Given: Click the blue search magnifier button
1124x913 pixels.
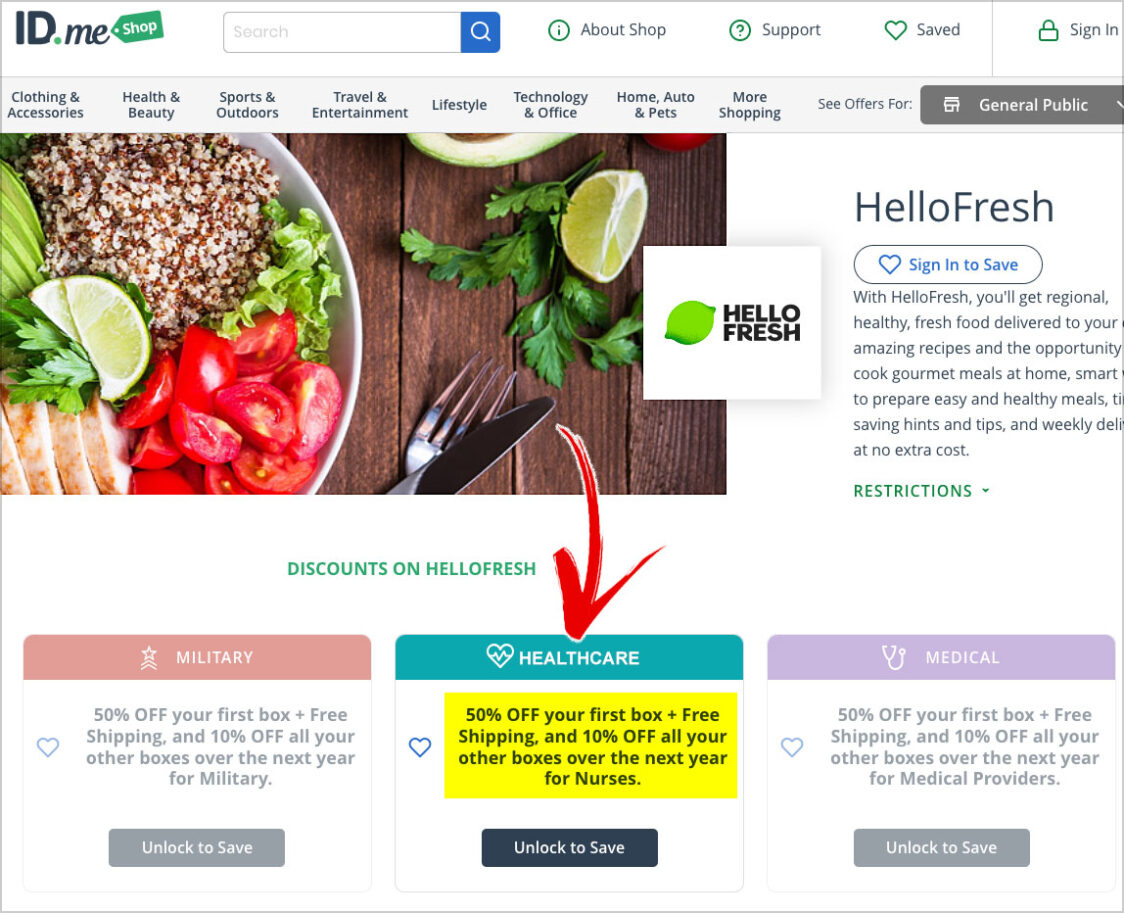Looking at the screenshot, I should 480,32.
